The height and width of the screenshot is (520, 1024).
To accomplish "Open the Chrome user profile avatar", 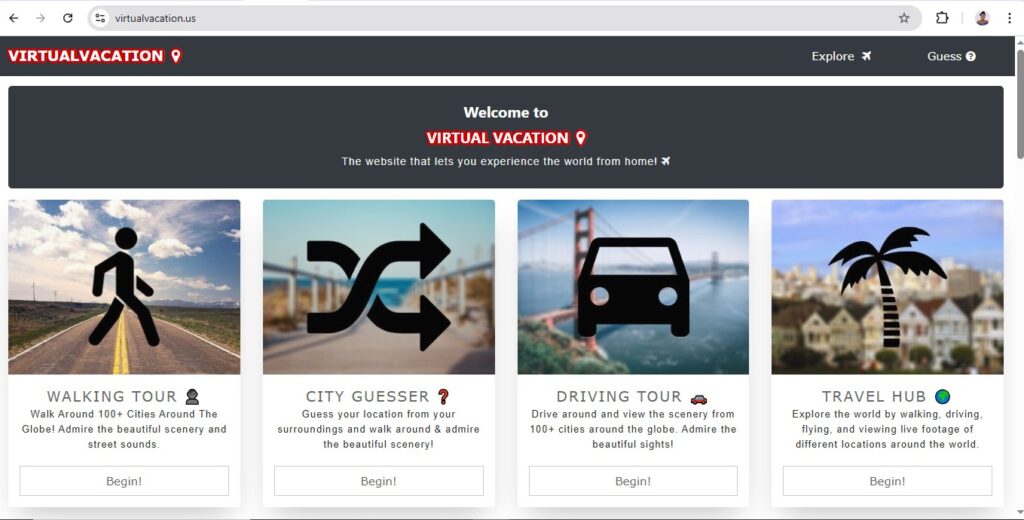I will click(982, 18).
